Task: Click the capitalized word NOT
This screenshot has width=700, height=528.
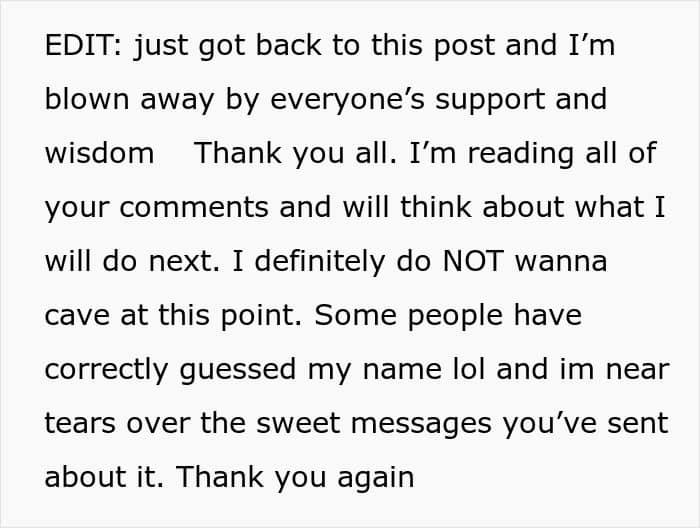Action: pyautogui.click(x=473, y=261)
